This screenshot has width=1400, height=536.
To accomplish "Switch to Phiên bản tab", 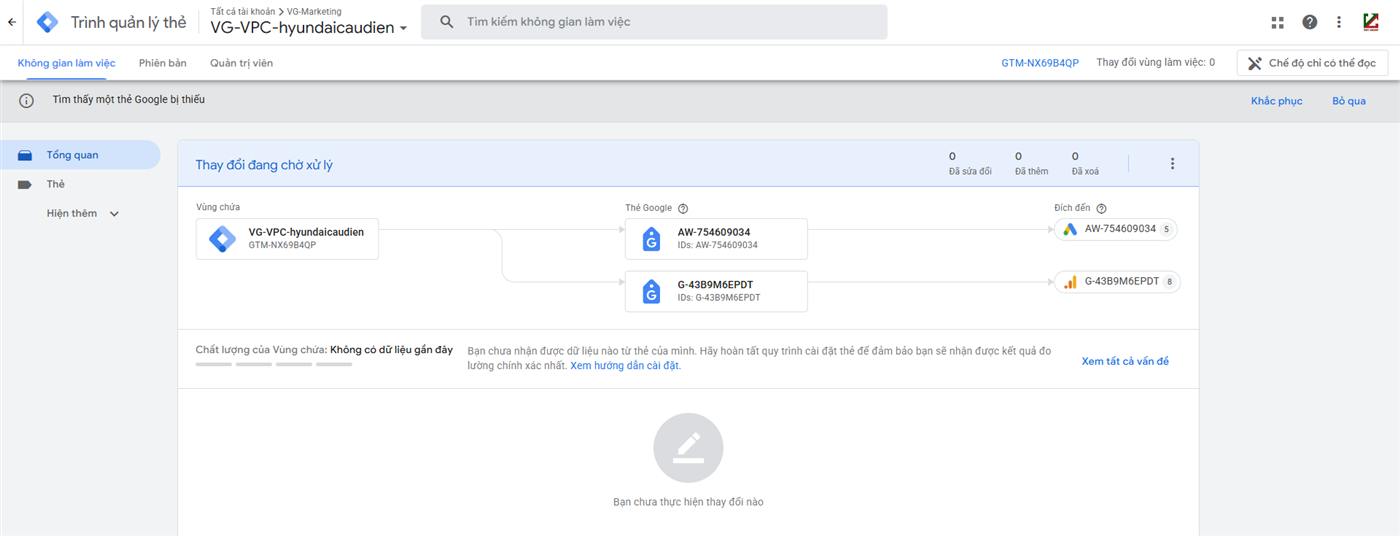I will coord(163,63).
